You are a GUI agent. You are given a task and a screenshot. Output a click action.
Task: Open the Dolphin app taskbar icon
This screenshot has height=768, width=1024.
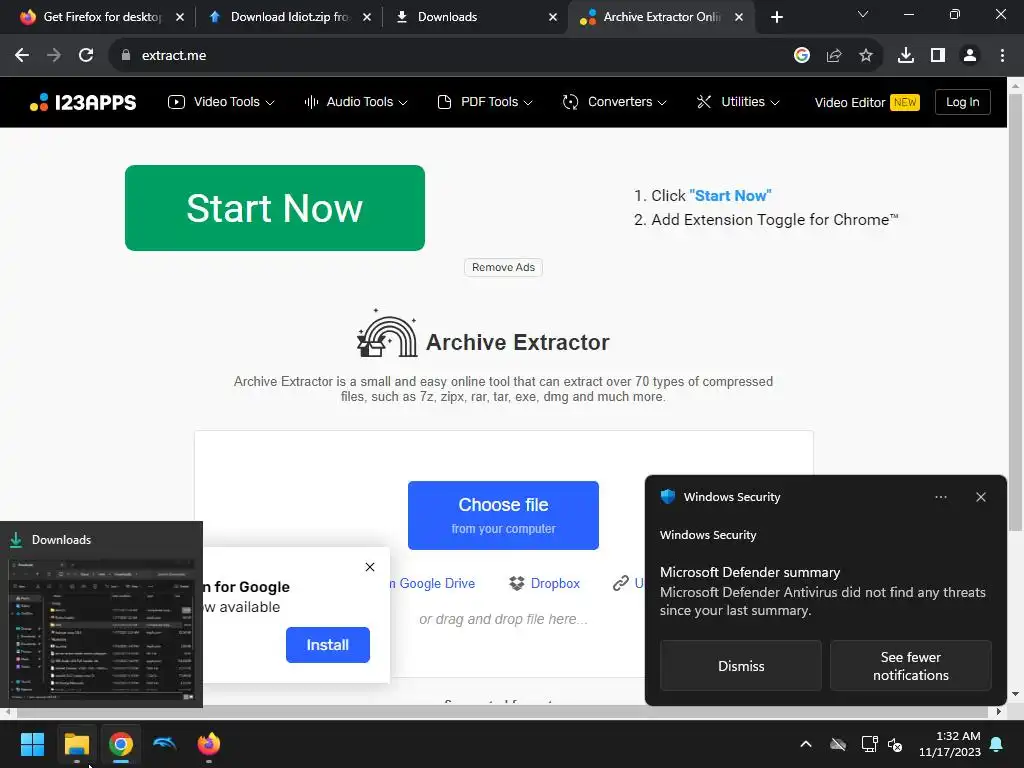click(165, 744)
